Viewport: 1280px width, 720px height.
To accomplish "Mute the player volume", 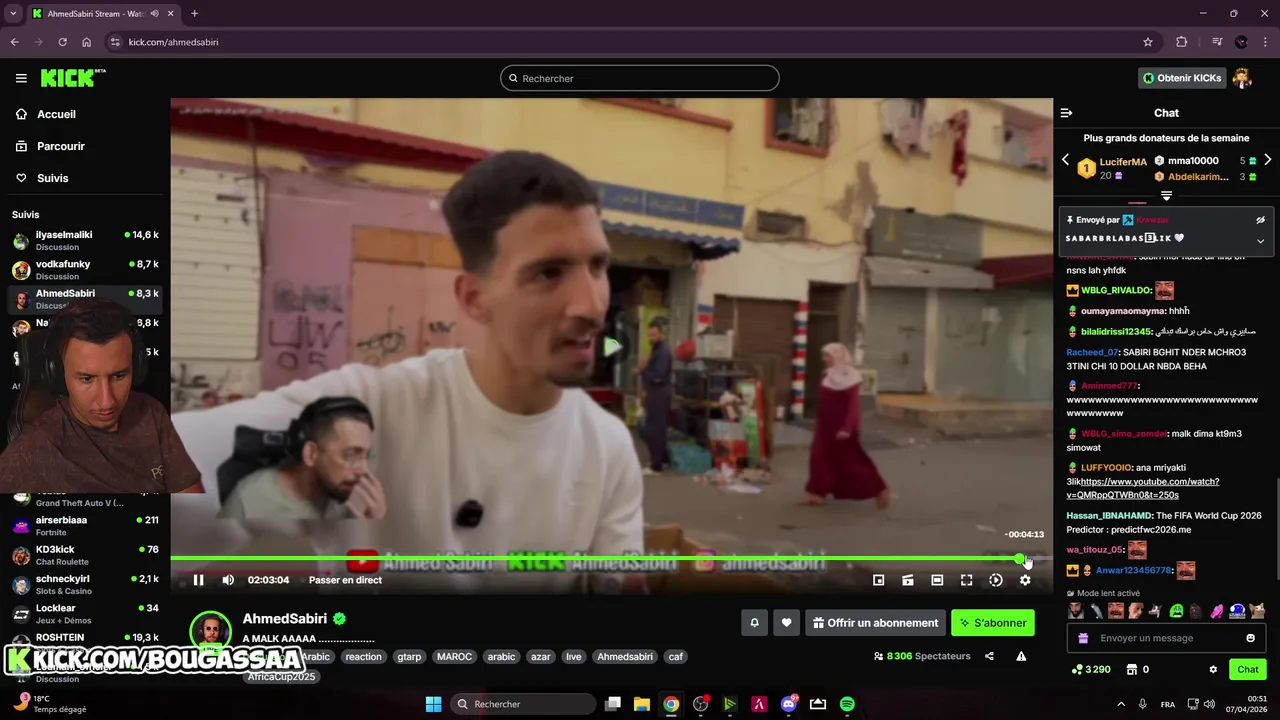I will (x=228, y=580).
